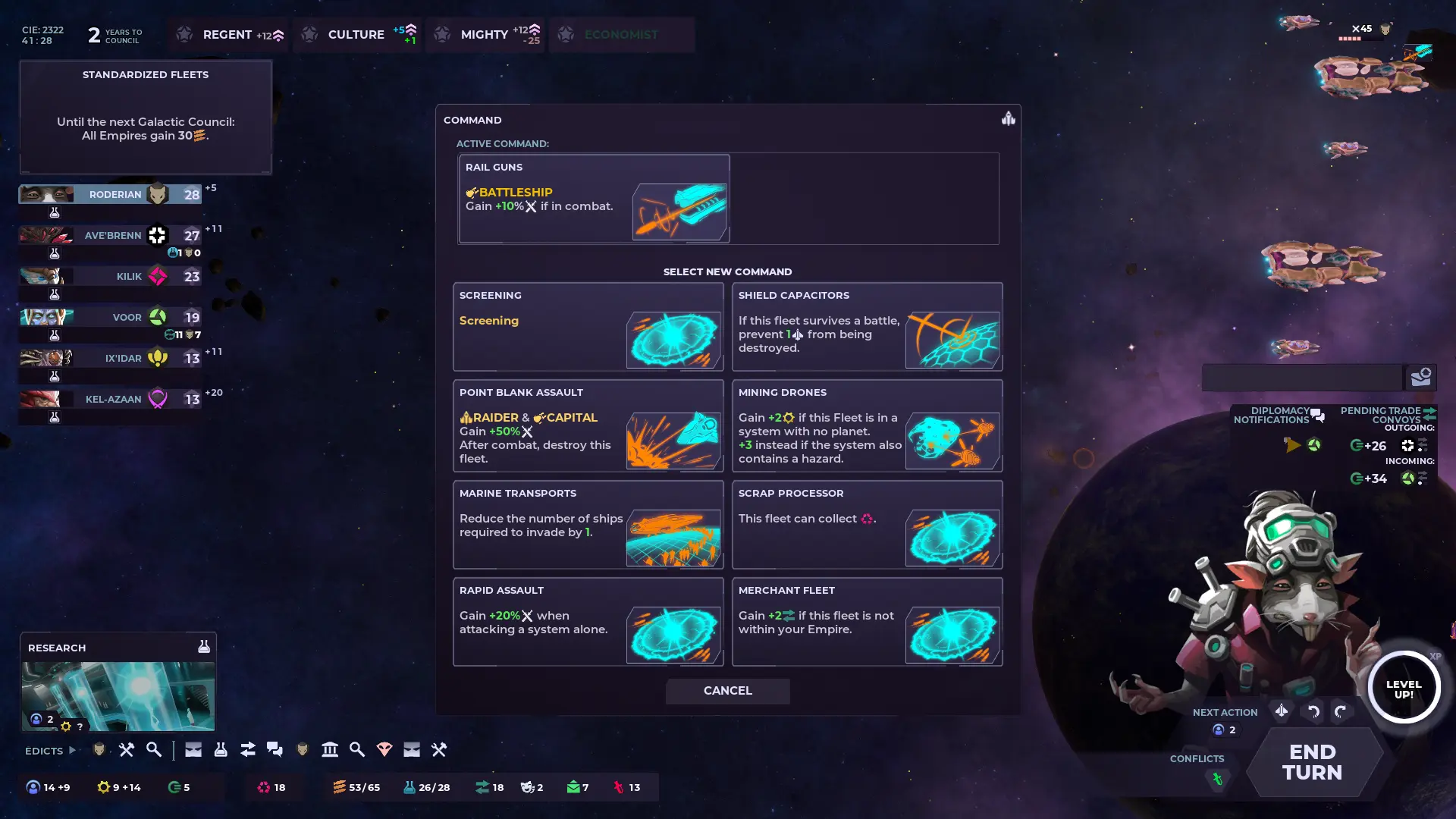Open the research flask icon in the edicts bar
This screenshot has height=819, width=1456.
point(221,750)
